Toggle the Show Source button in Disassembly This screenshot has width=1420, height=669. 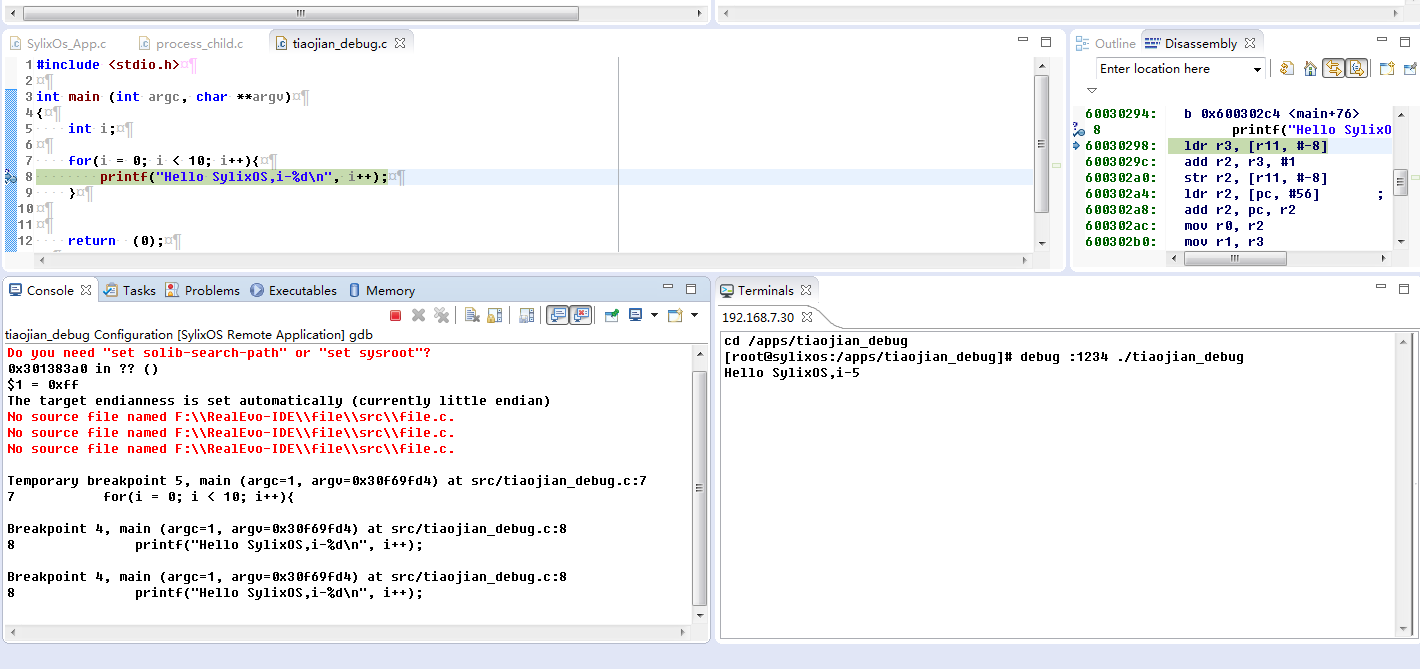pos(1356,68)
